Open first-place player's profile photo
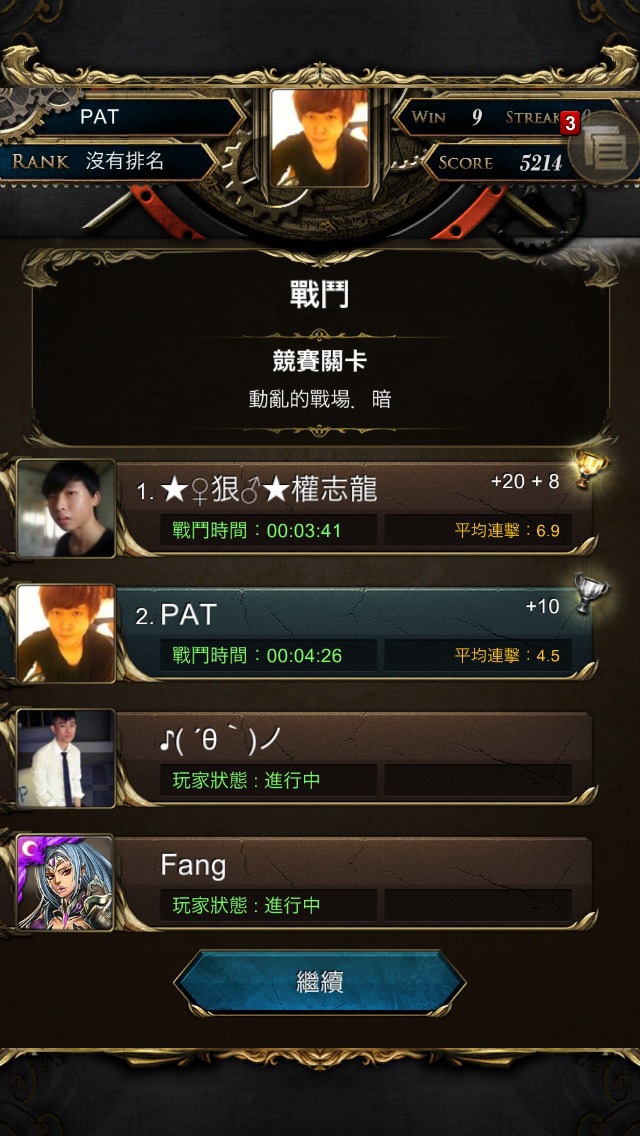Image resolution: width=640 pixels, height=1136 pixels. (x=66, y=509)
